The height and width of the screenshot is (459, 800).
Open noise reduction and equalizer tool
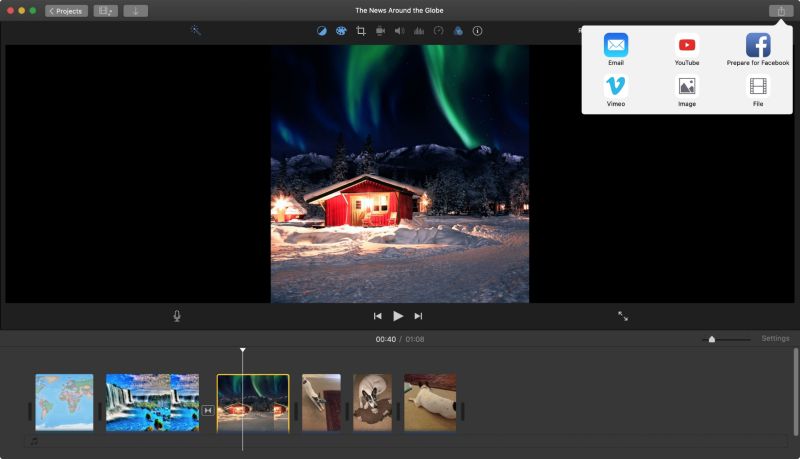coord(419,31)
